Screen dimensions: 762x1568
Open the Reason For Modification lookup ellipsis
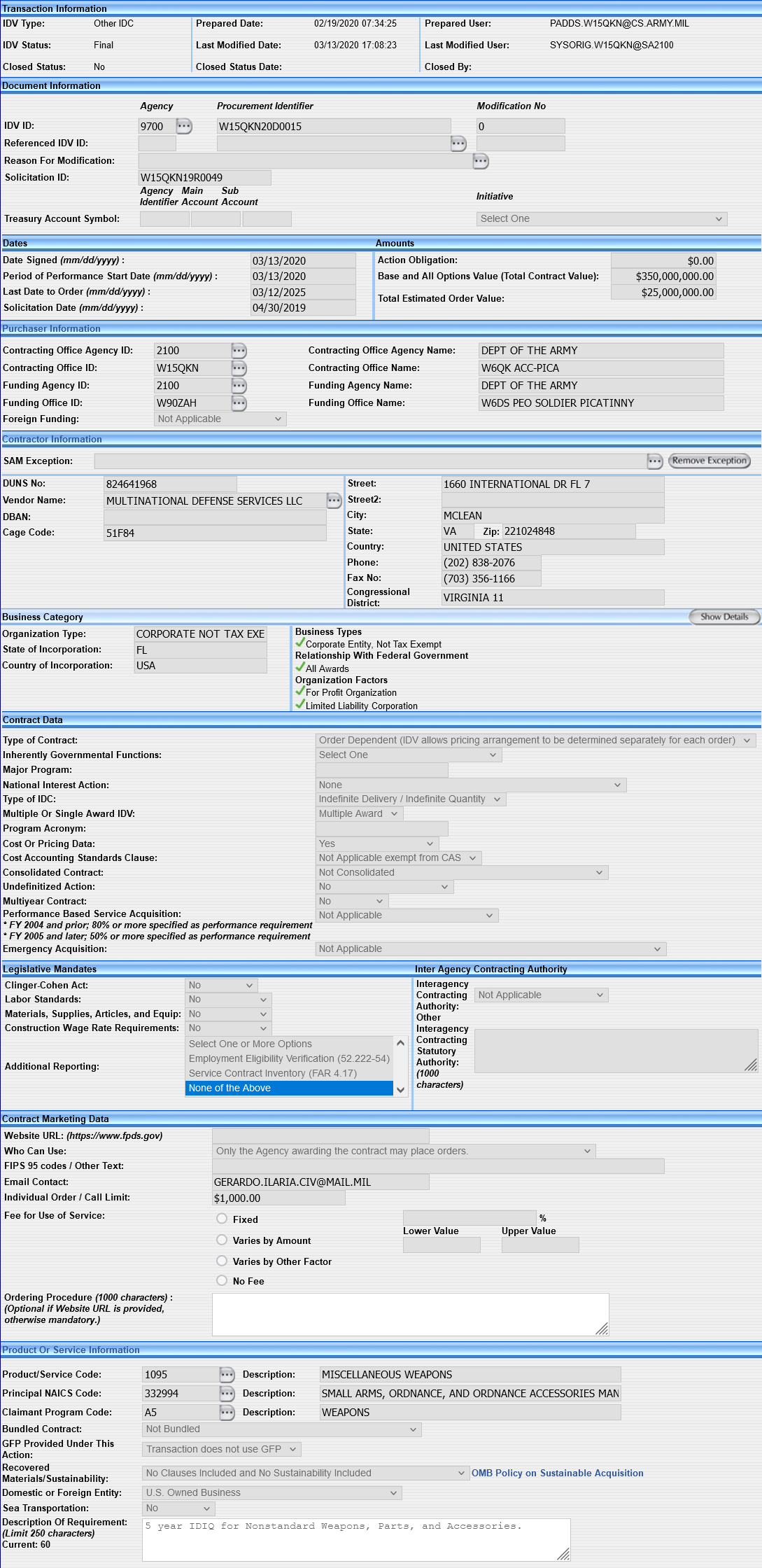click(481, 161)
